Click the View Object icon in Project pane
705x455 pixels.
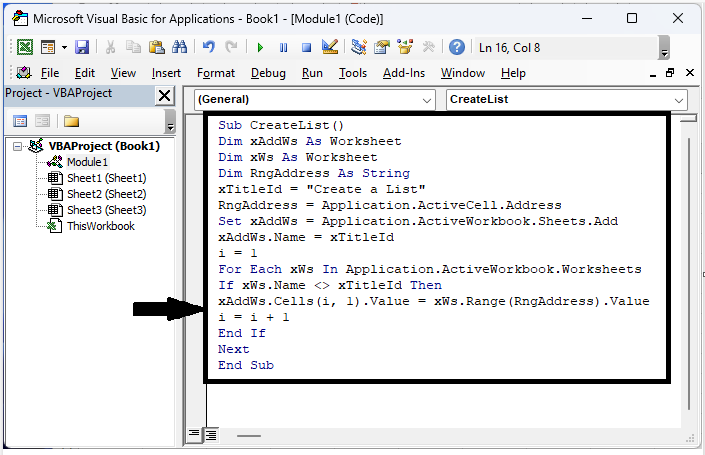(x=43, y=121)
